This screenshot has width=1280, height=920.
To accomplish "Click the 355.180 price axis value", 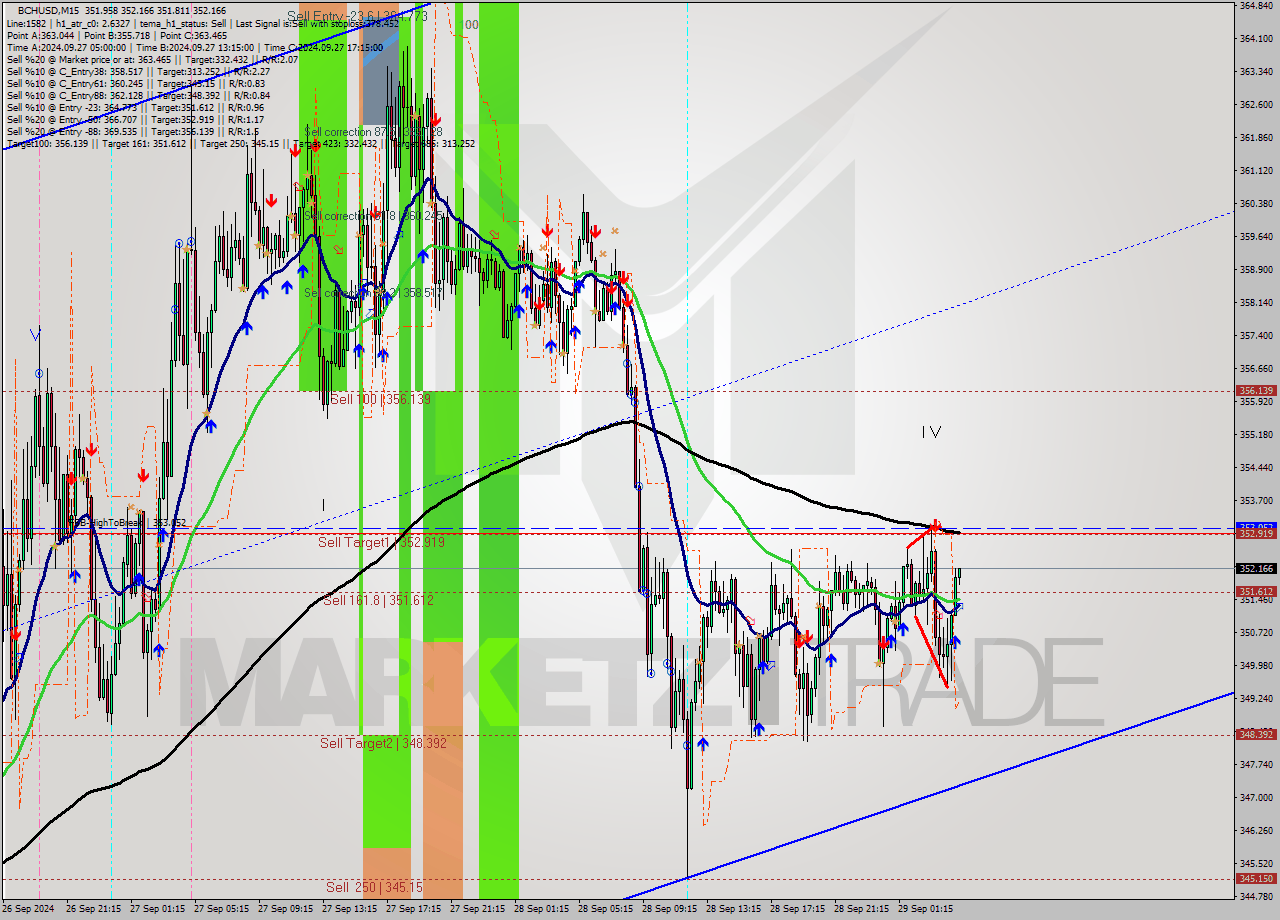I will 1256,434.
